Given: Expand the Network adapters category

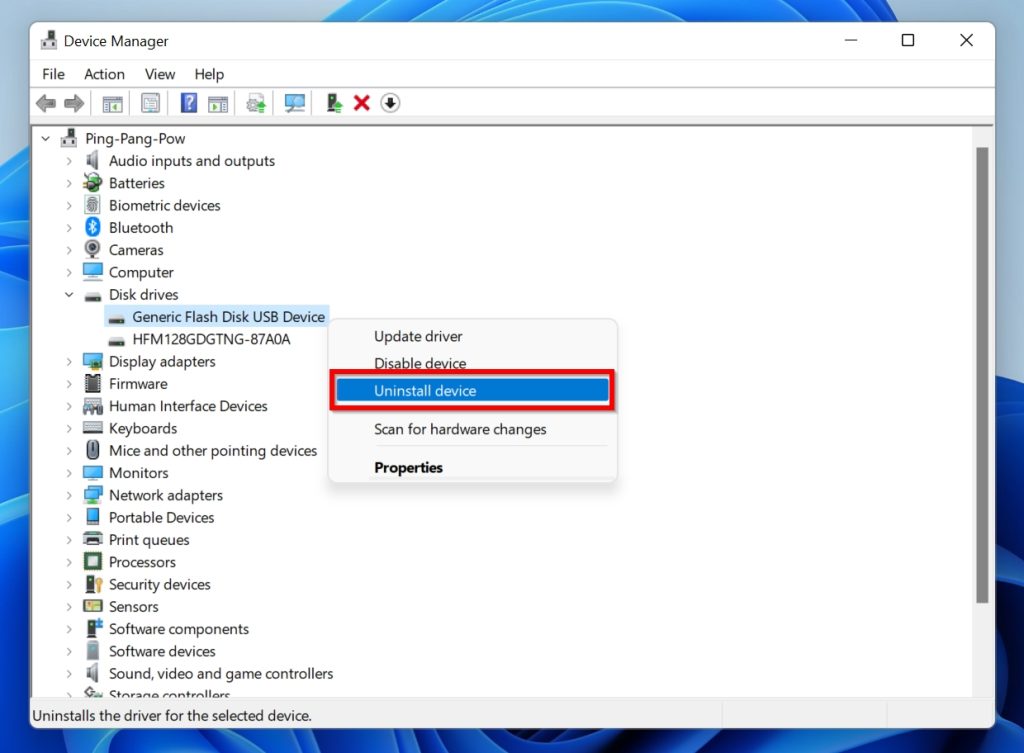Looking at the screenshot, I should click(68, 495).
